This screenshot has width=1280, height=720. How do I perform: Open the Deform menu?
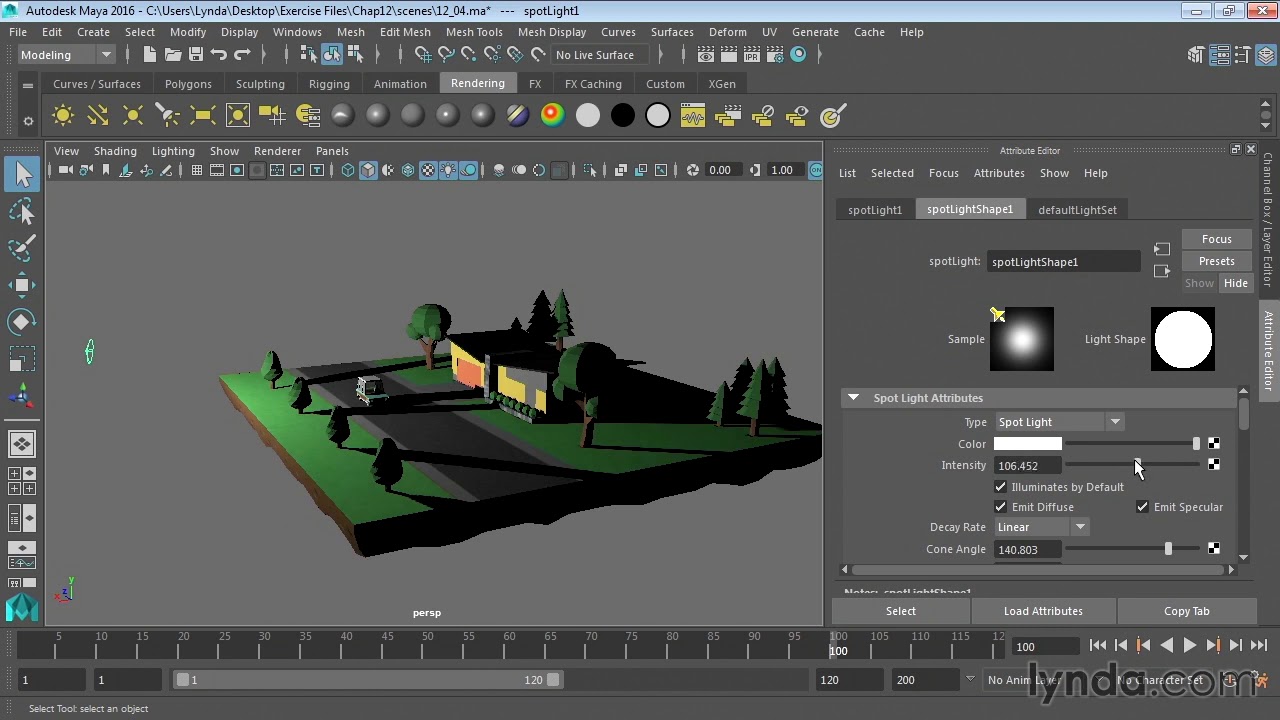(727, 32)
